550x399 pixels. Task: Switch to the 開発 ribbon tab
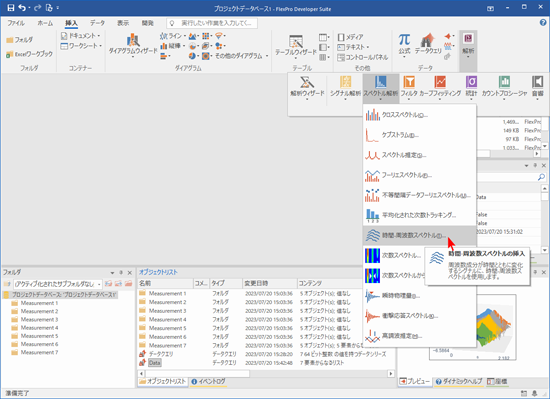point(148,23)
